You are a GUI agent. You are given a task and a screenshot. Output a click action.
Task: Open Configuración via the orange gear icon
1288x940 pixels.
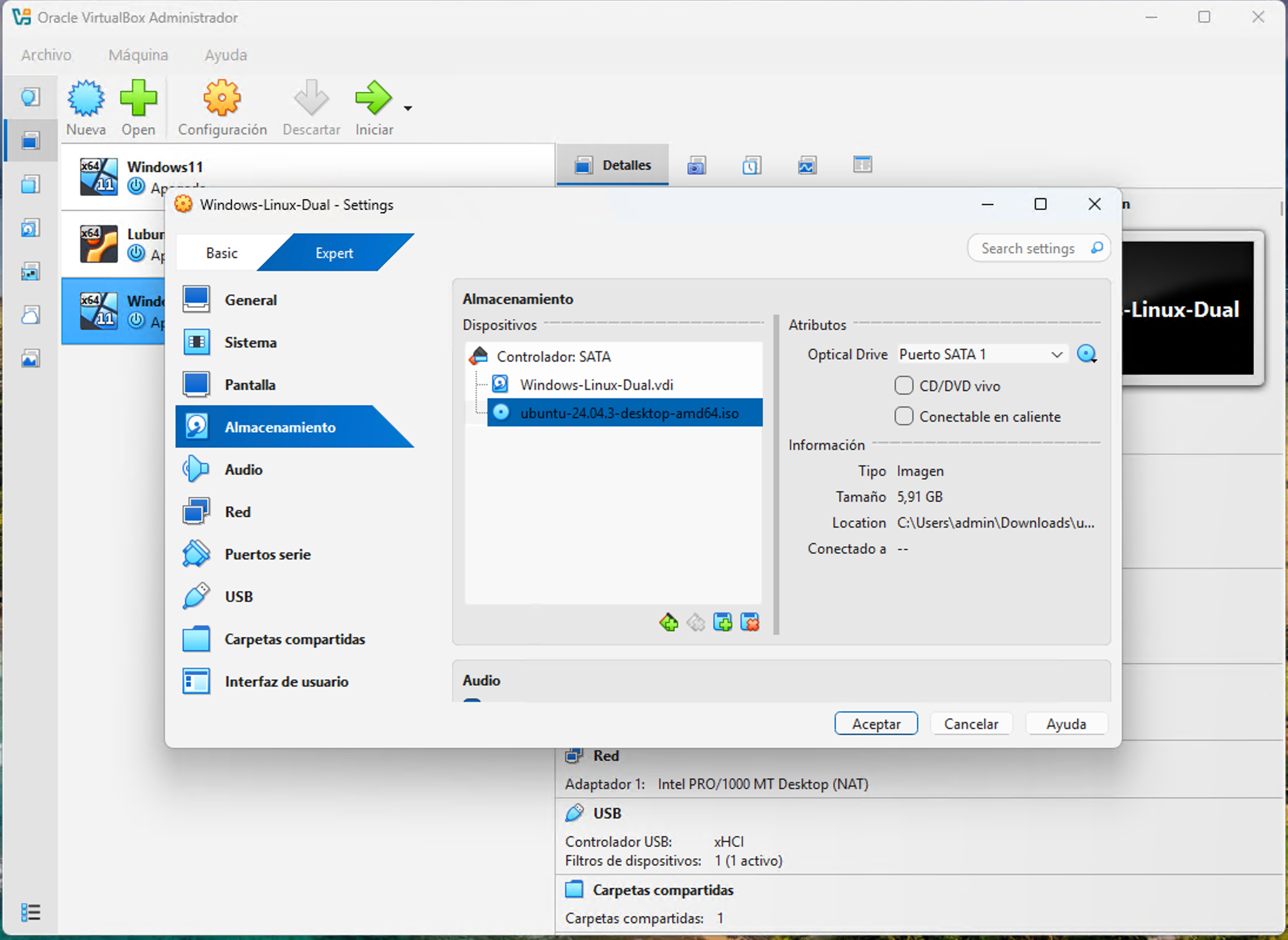point(222,98)
